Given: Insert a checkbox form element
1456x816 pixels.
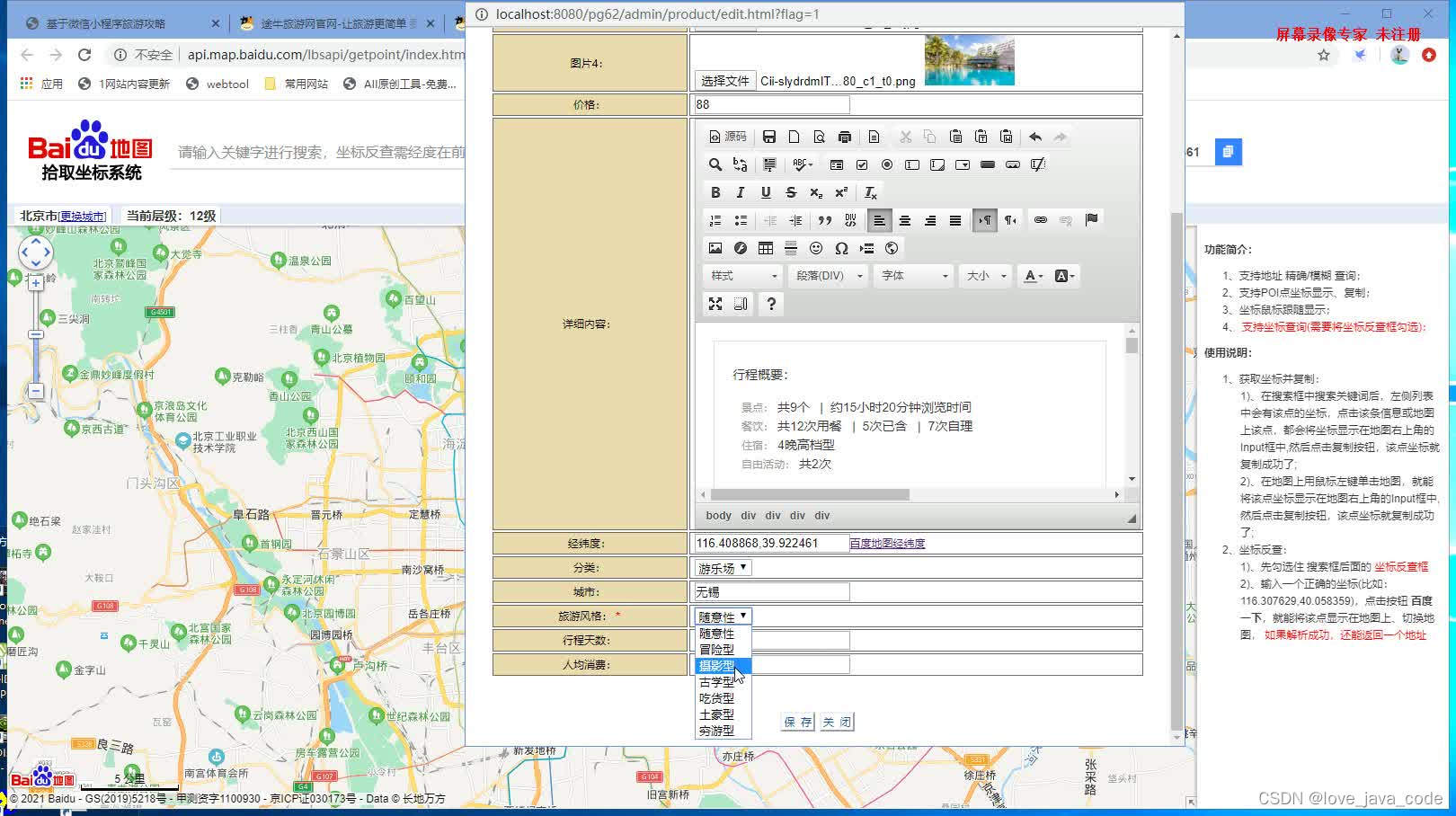Looking at the screenshot, I should point(862,164).
